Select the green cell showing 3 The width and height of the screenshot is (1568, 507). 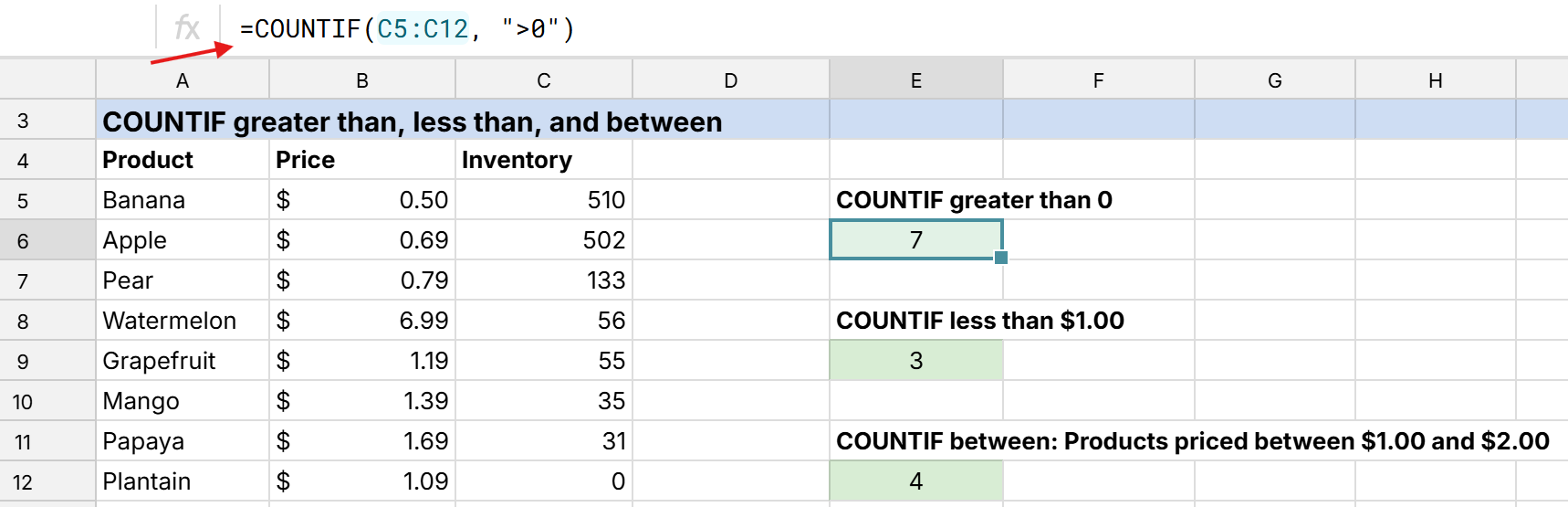(915, 361)
